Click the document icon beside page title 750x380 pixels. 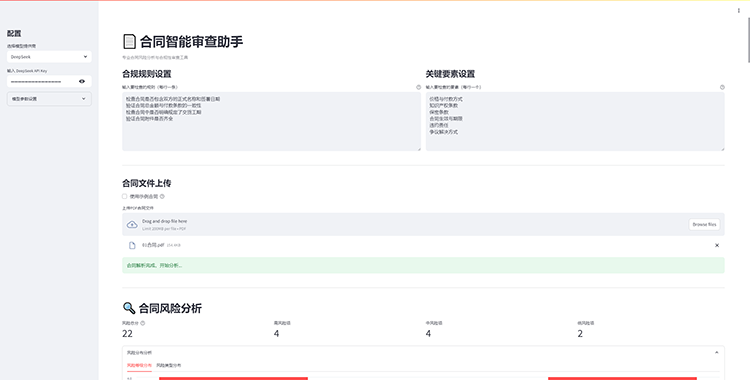point(129,42)
